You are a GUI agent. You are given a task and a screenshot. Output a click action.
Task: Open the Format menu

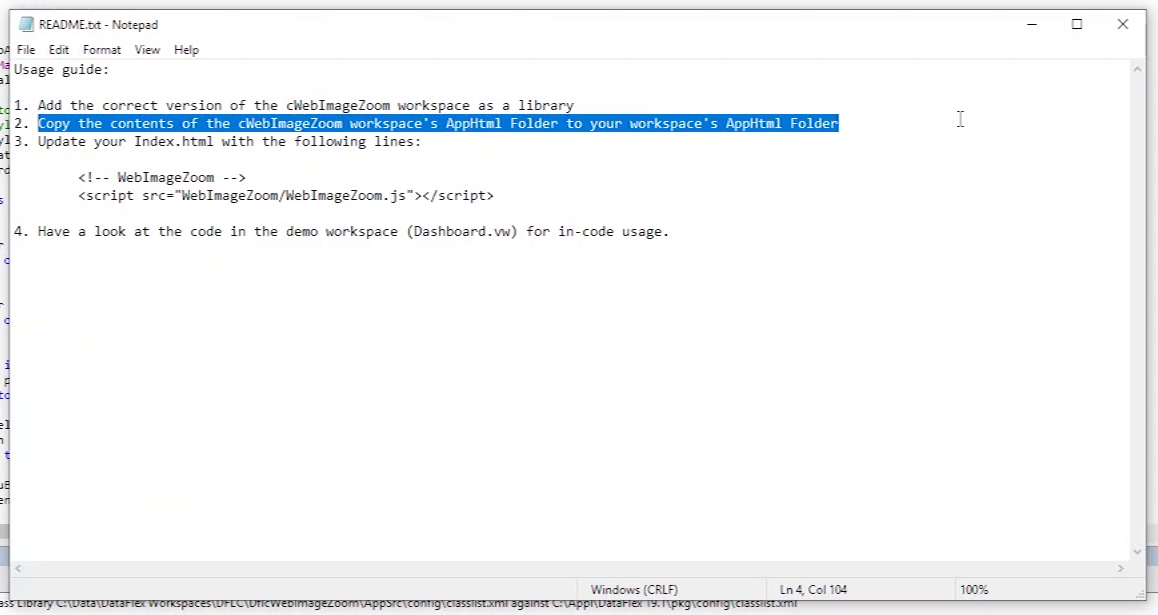(x=102, y=50)
